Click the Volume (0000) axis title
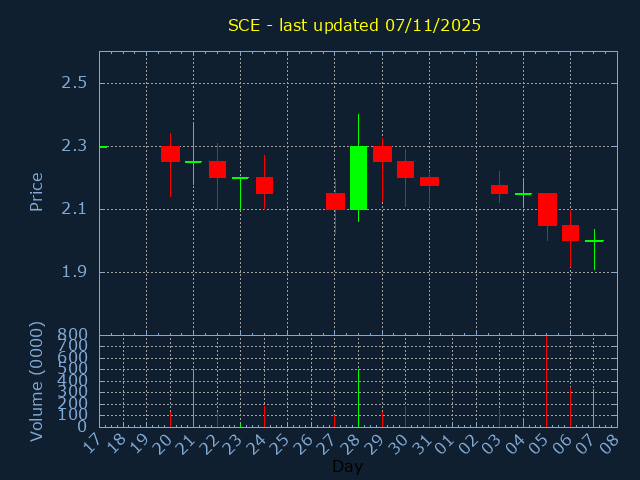 pos(37,381)
